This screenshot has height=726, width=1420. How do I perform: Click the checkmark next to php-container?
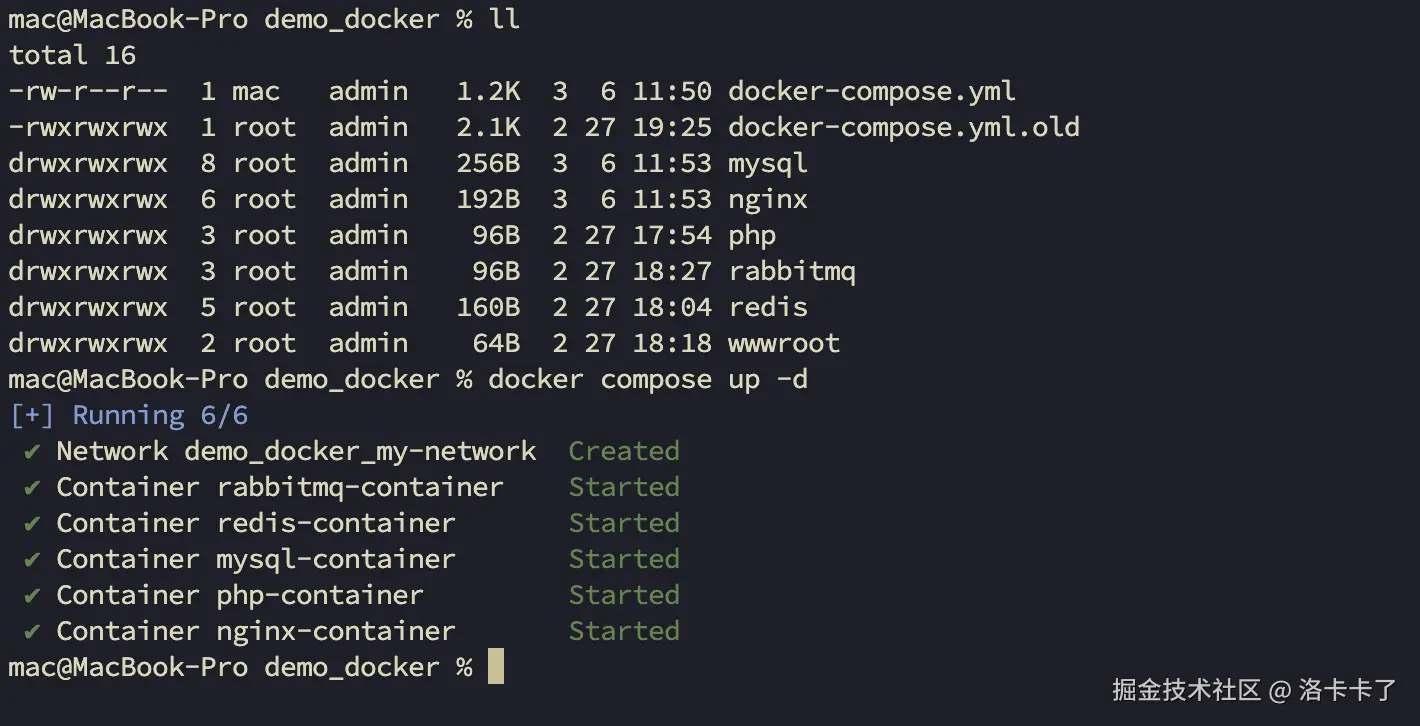[x=33, y=596]
